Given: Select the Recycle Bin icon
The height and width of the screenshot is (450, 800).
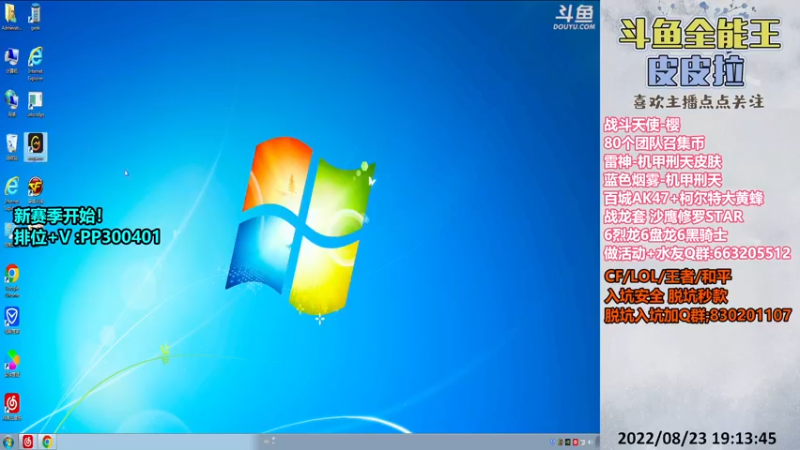Looking at the screenshot, I should pos(12,147).
